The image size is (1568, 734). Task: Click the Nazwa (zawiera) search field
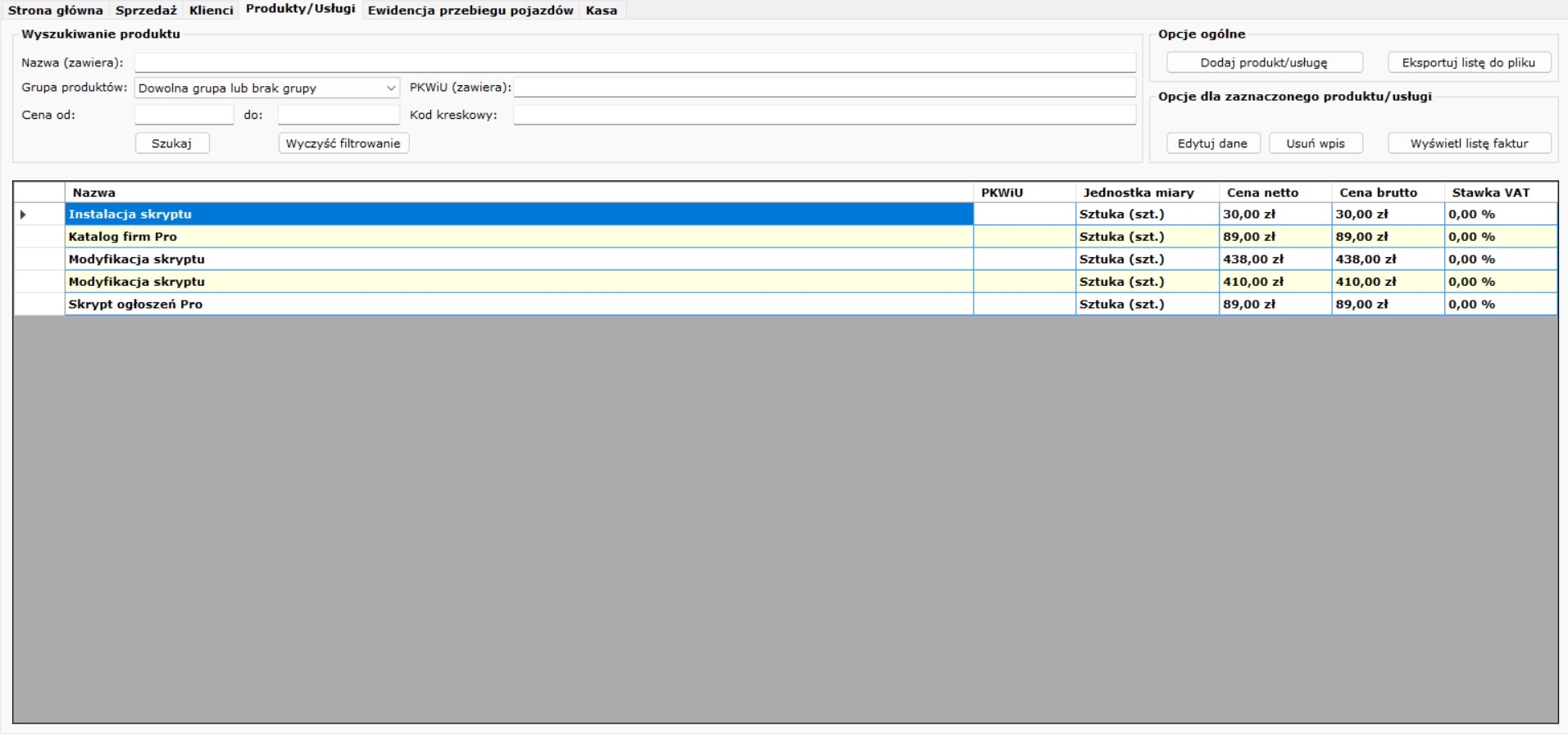click(634, 63)
